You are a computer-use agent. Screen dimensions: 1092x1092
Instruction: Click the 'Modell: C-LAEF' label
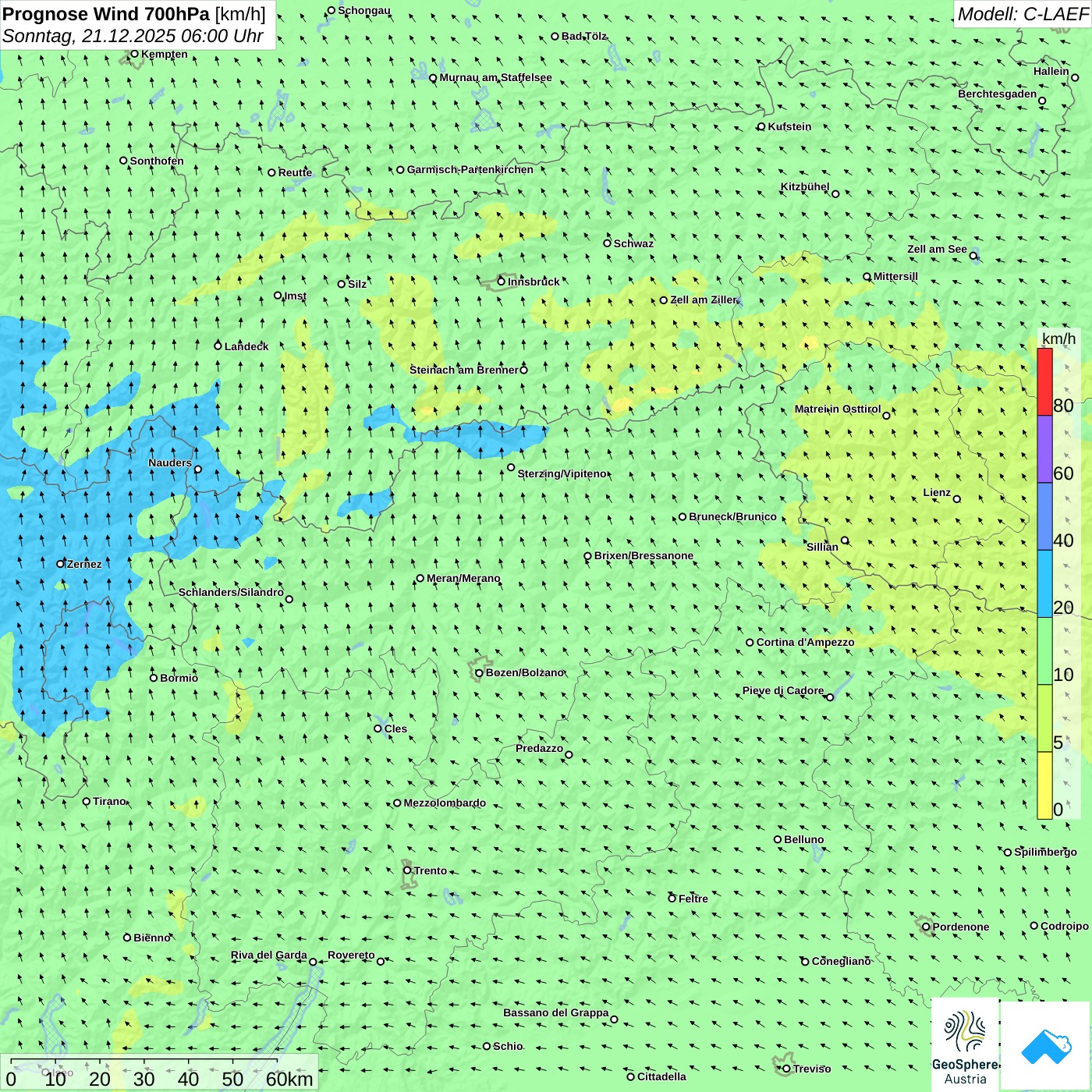click(1023, 14)
